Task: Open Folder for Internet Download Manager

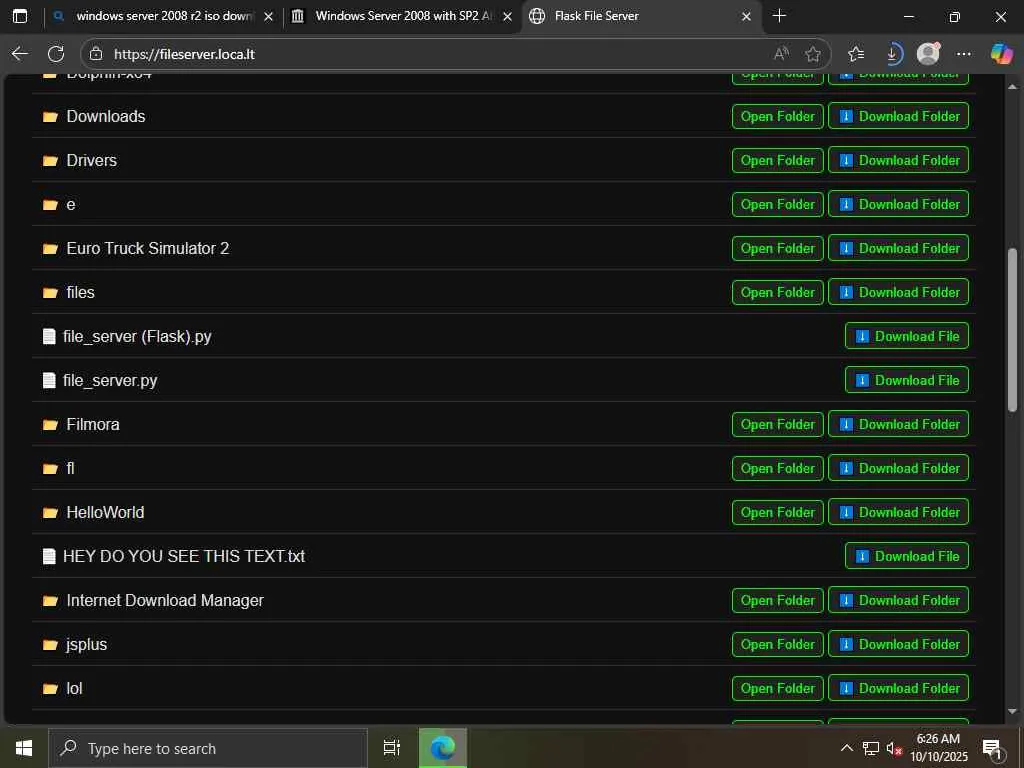Action: pyautogui.click(x=778, y=600)
